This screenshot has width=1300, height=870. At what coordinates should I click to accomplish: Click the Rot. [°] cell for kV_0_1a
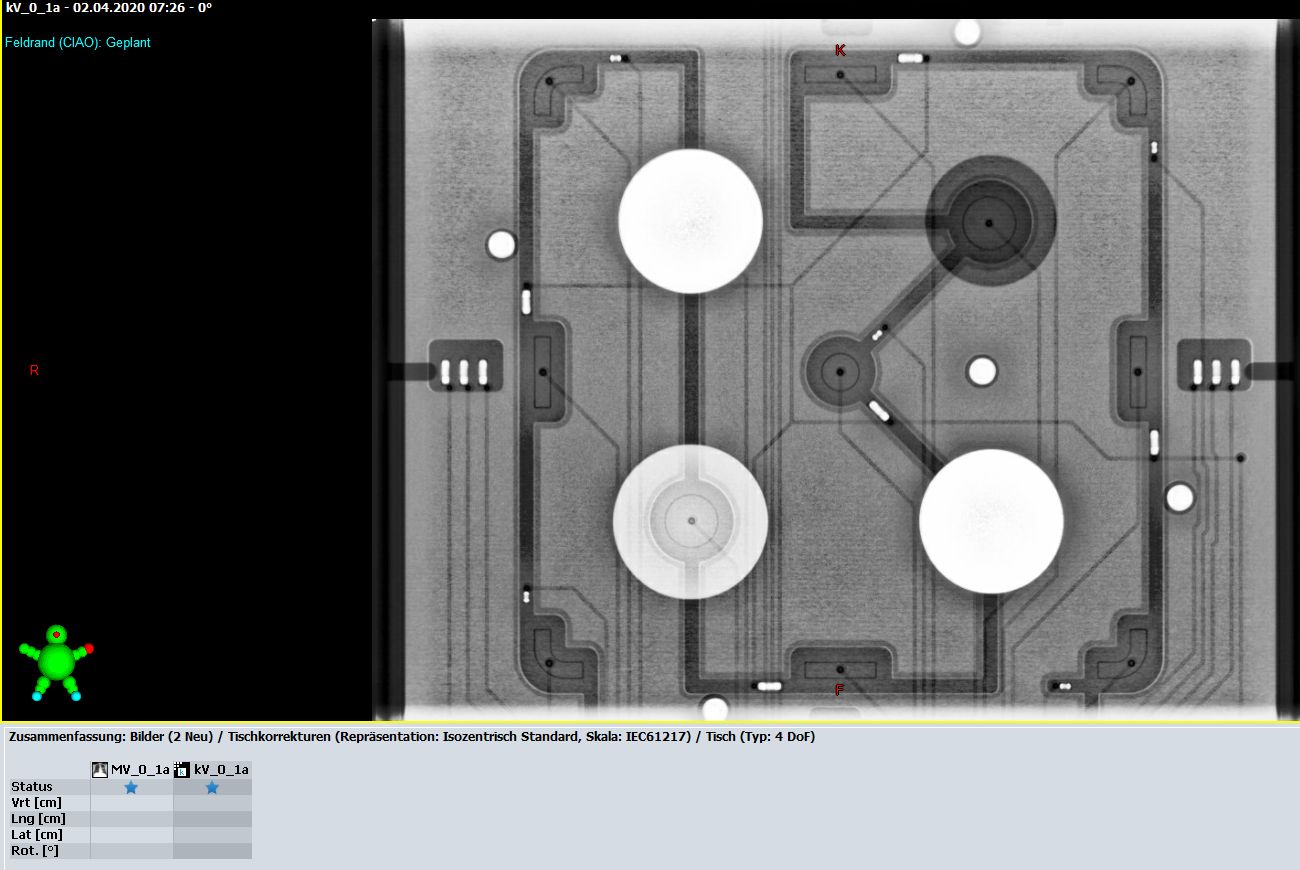tap(212, 851)
